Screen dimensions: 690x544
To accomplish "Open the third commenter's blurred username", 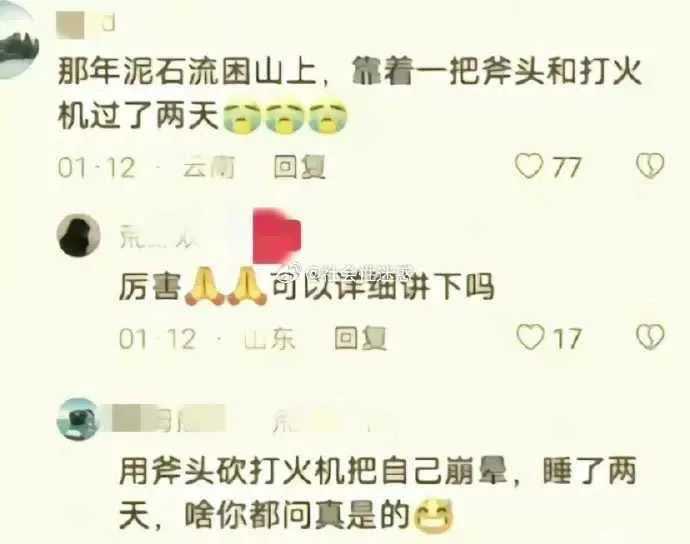I will click(169, 419).
